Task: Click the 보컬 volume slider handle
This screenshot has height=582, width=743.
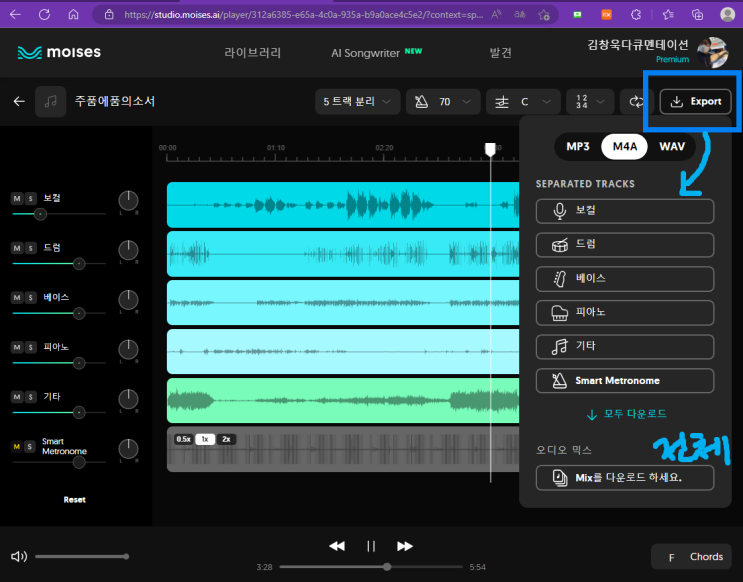Action: [40, 214]
